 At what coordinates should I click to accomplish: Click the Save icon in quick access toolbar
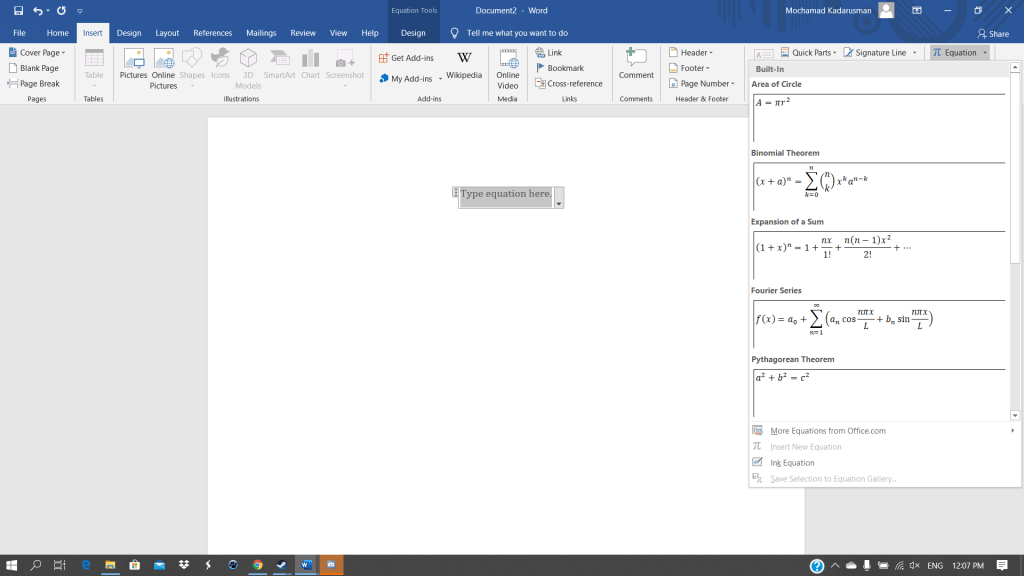[18, 10]
